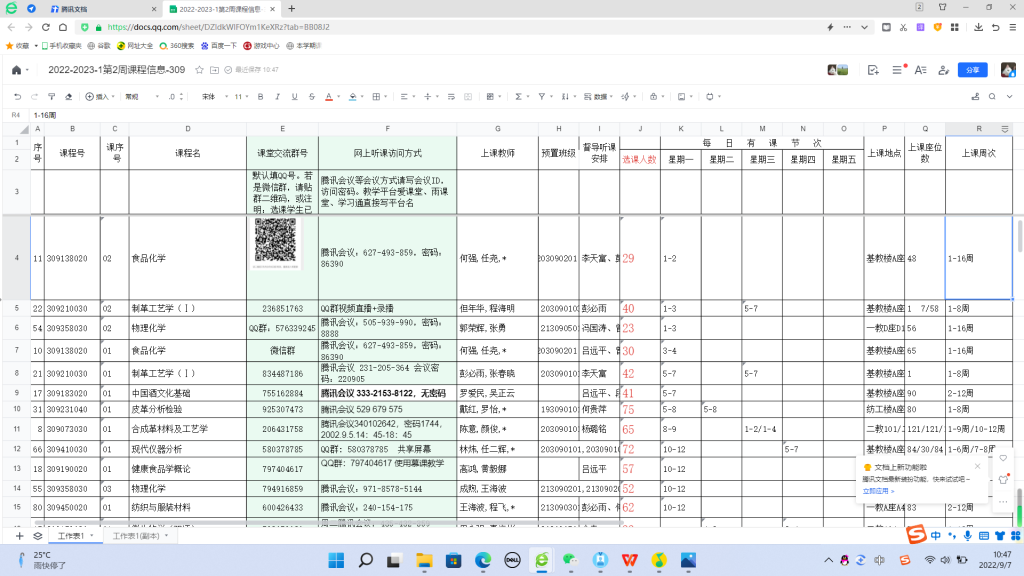
Task: Open the font color red A picker
Action: (x=328, y=97)
